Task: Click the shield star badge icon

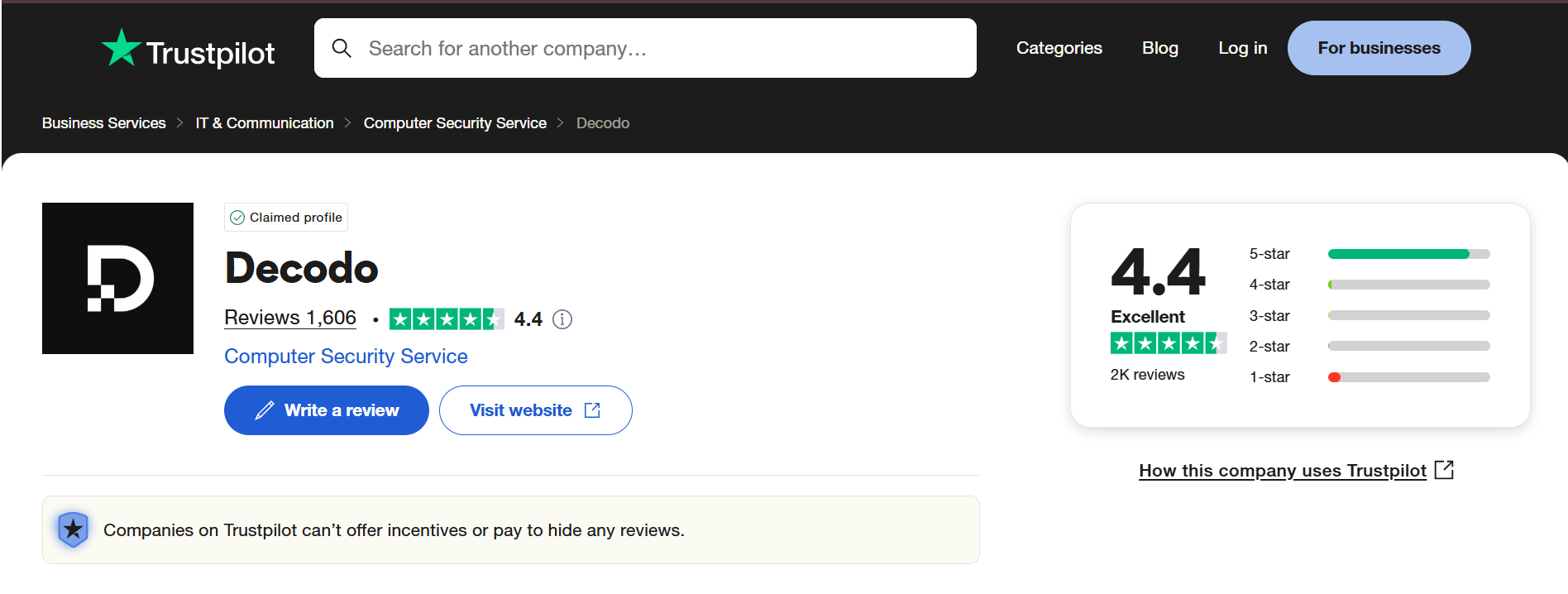Action: coord(73,529)
